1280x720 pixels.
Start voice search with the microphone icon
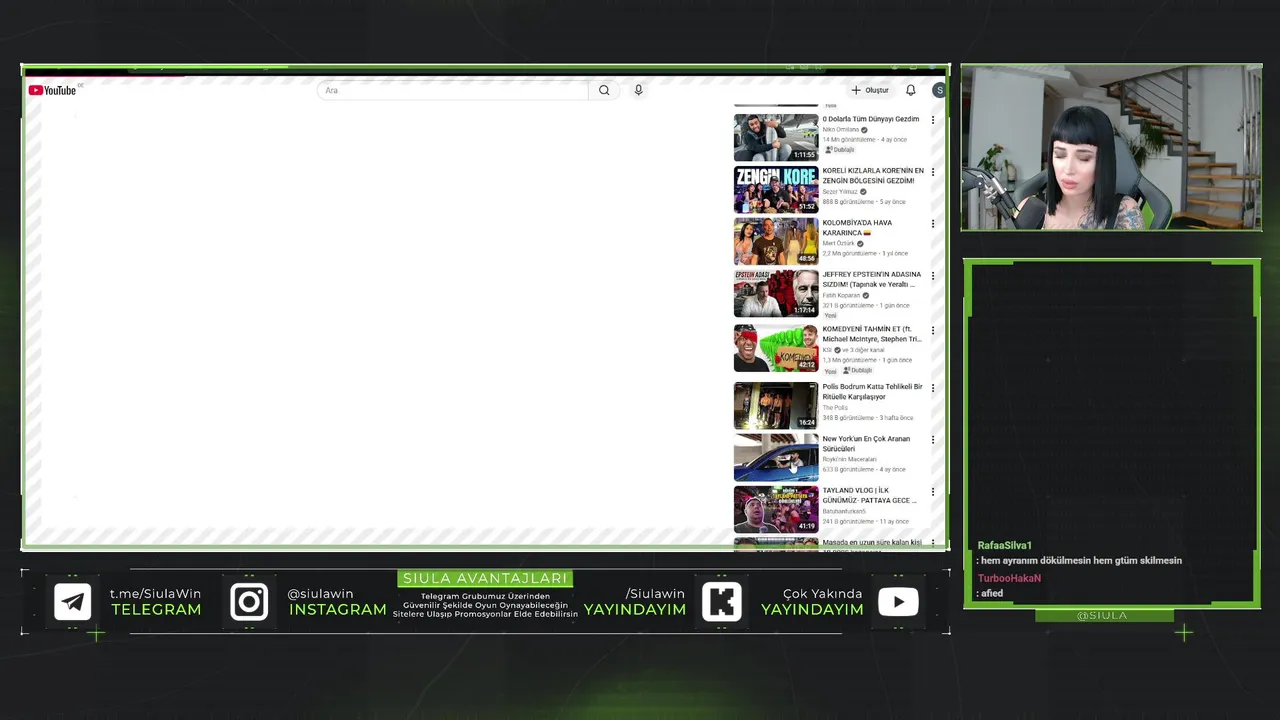coord(638,90)
